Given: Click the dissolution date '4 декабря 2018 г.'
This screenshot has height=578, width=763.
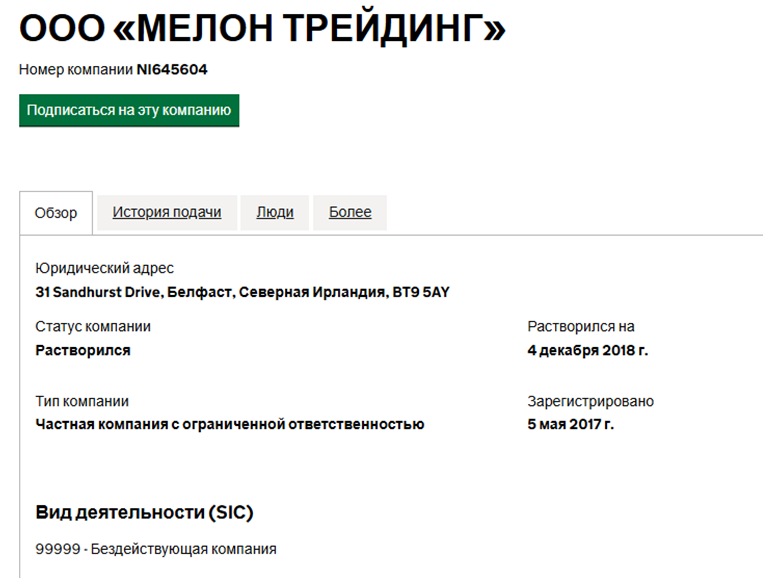Looking at the screenshot, I should (x=588, y=350).
